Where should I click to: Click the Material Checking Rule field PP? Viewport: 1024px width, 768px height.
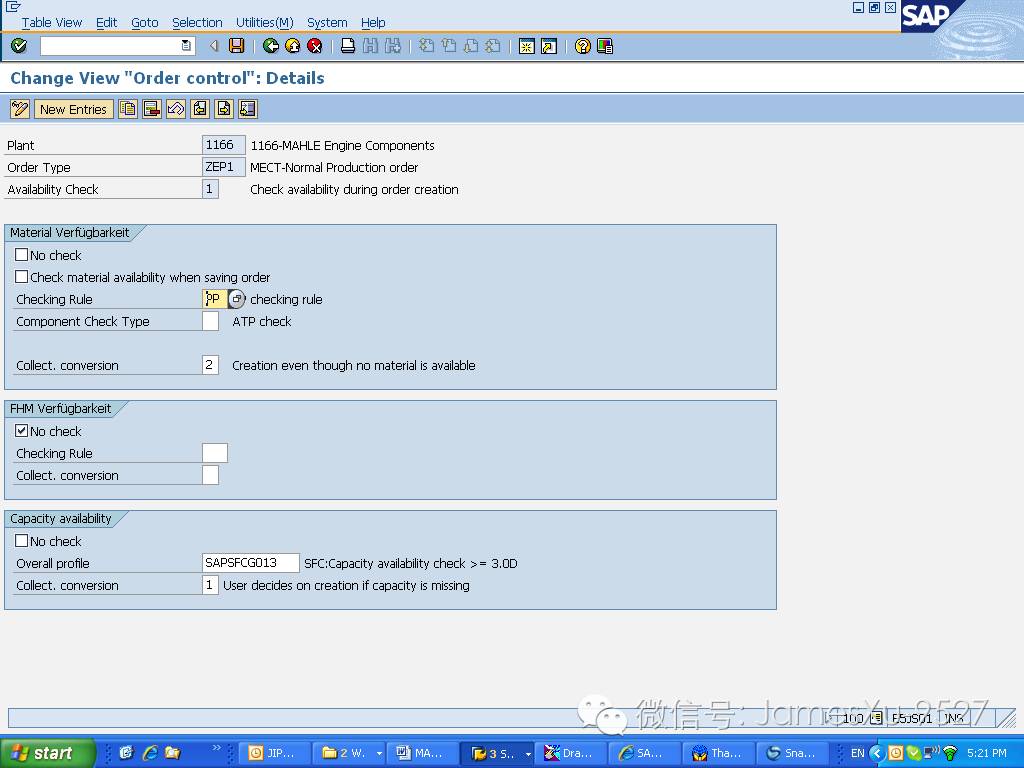215,299
